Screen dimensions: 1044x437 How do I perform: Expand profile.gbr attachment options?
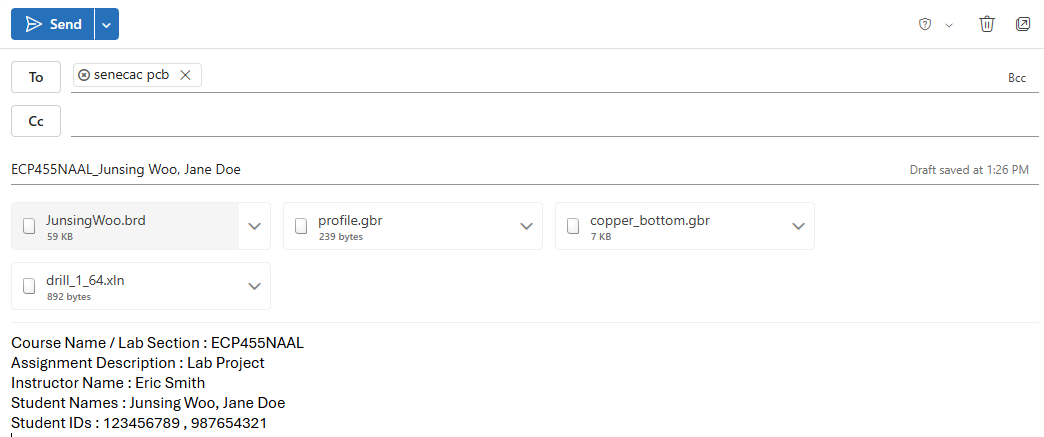(x=526, y=226)
